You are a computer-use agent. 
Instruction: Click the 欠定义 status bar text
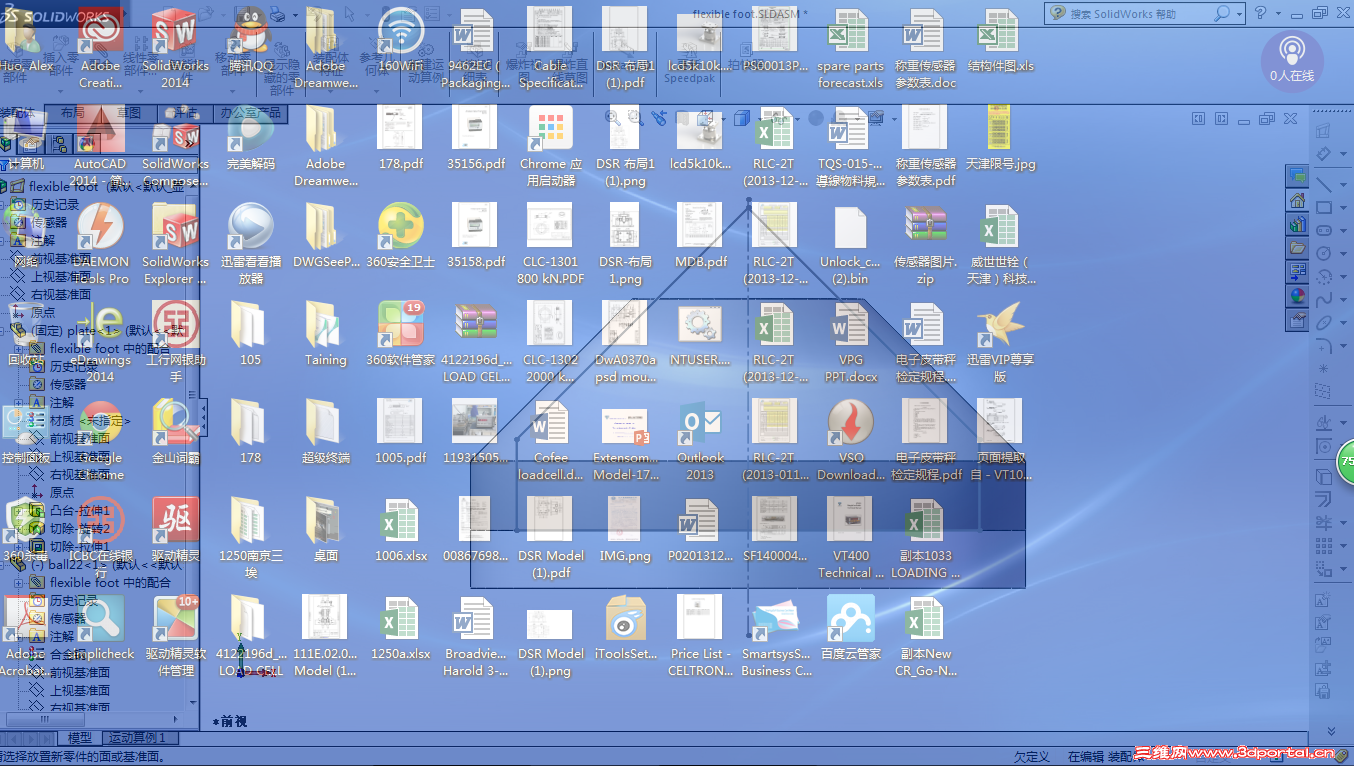tap(1031, 757)
